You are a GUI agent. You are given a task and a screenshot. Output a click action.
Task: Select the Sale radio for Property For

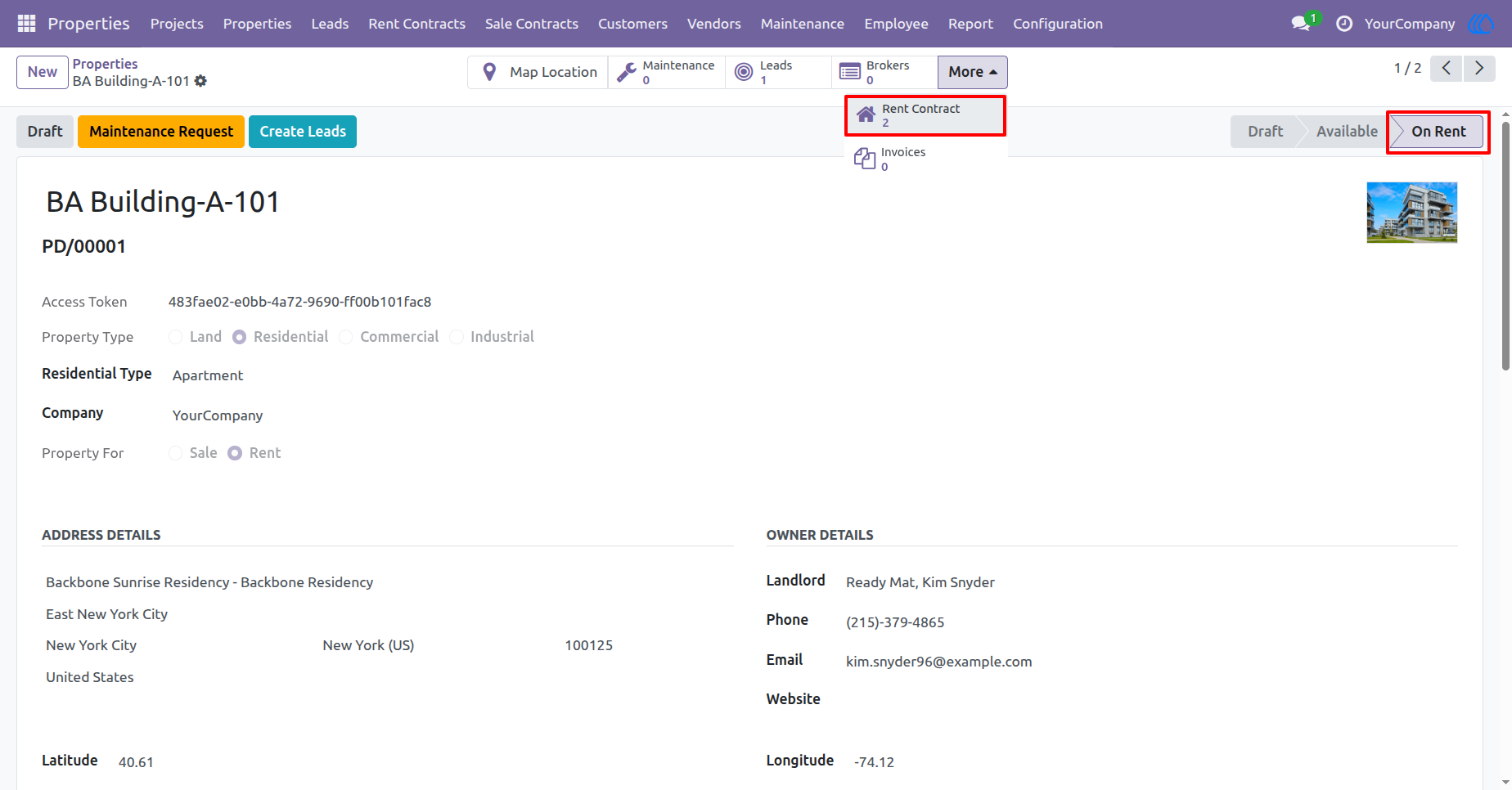pos(175,453)
